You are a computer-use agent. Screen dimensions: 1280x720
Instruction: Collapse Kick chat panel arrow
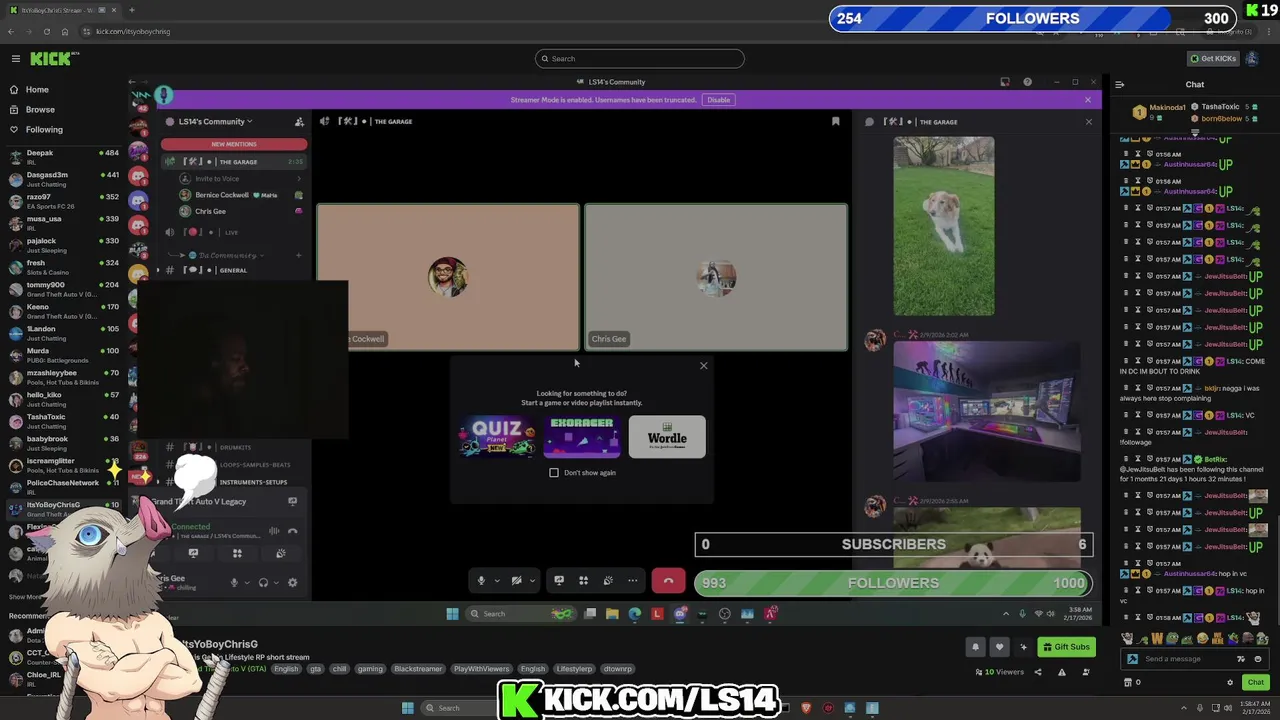pos(1120,85)
